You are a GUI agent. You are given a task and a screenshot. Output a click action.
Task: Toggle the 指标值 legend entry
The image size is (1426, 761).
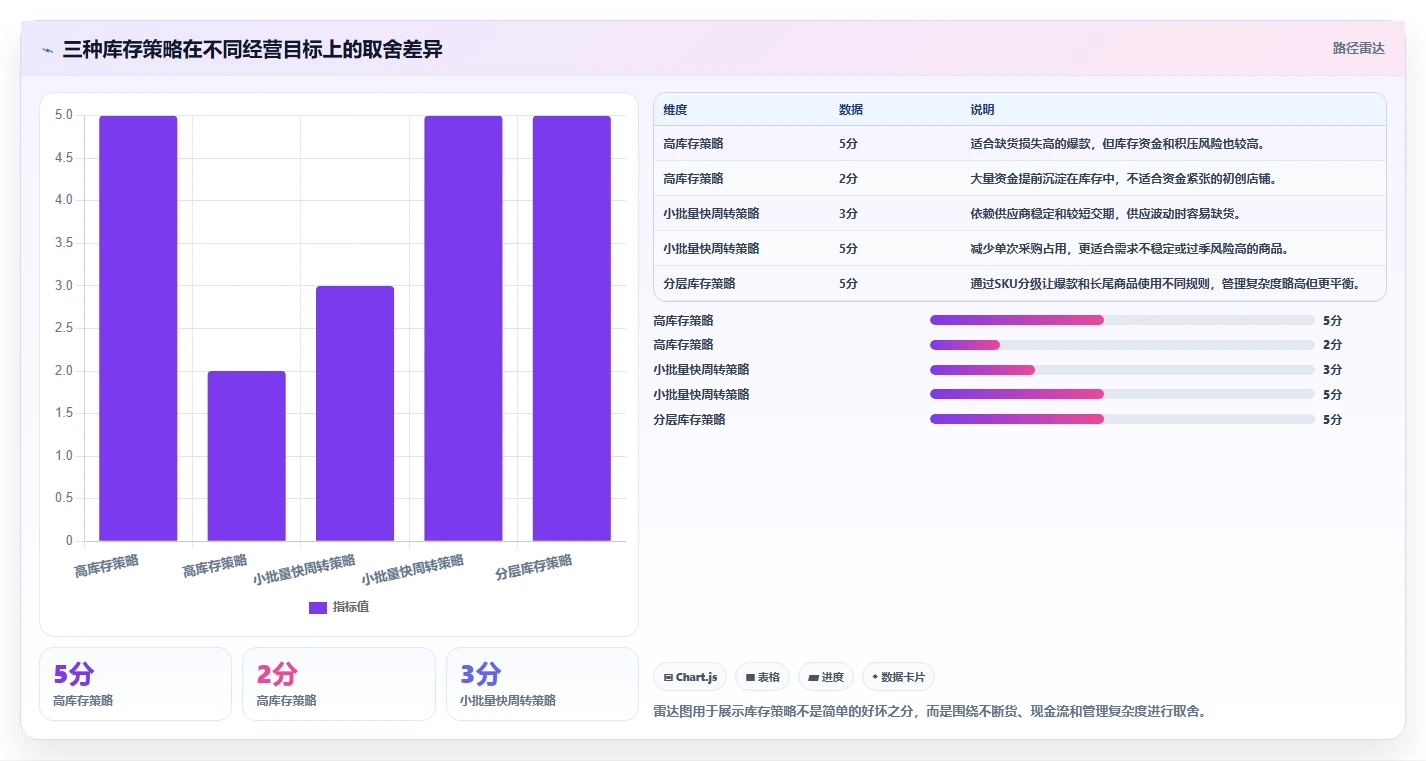click(339, 607)
